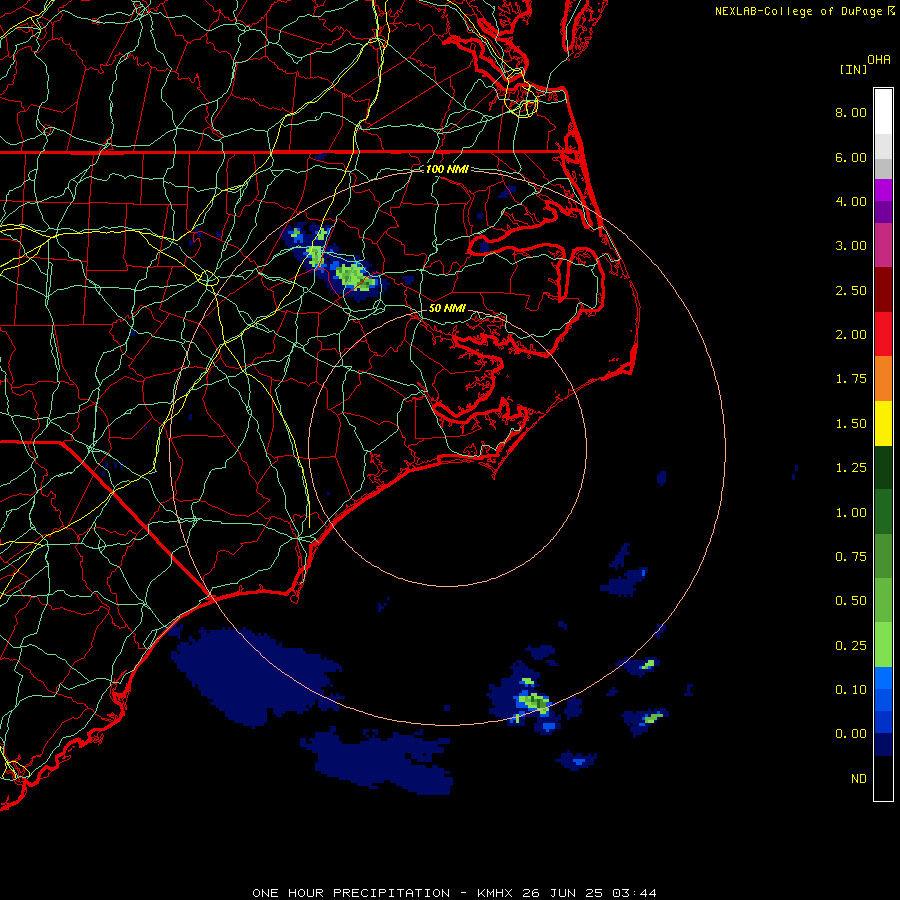
Task: Click the 0.50 legend value
Action: tap(851, 601)
